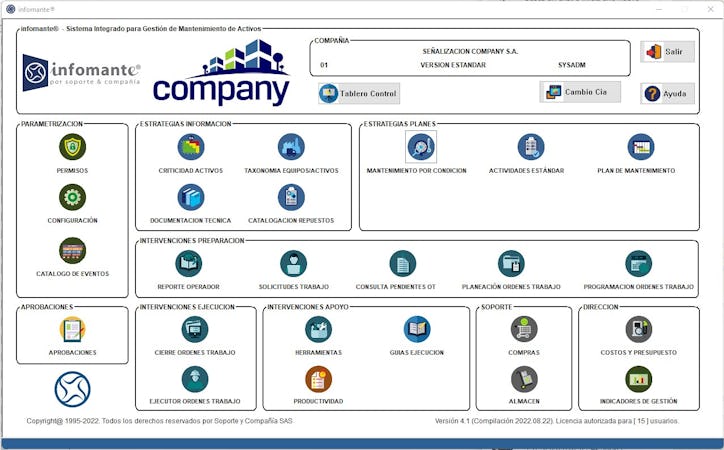The width and height of the screenshot is (724, 450).
Task: Open the Catalogo de Eventos icon
Action: click(x=72, y=251)
